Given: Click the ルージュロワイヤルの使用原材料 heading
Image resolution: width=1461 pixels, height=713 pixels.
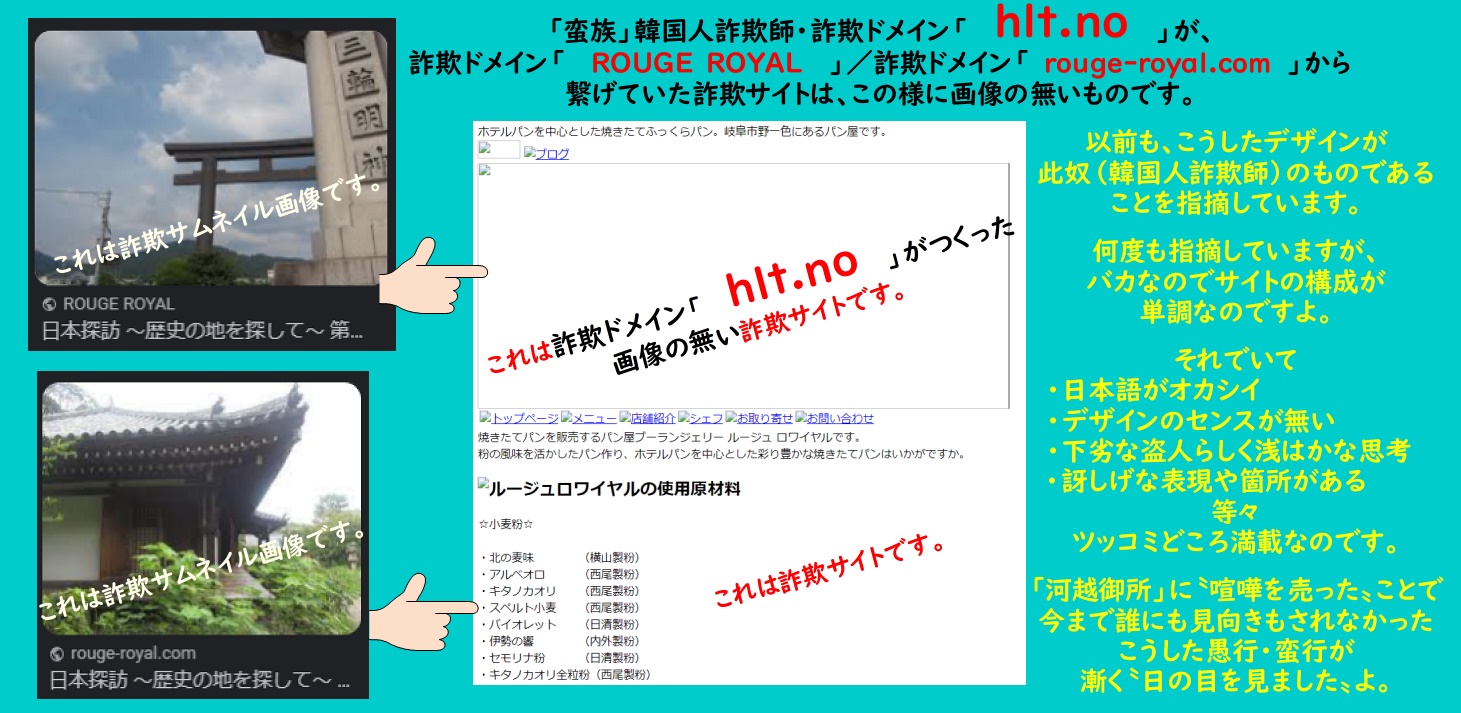Looking at the screenshot, I should 615,489.
